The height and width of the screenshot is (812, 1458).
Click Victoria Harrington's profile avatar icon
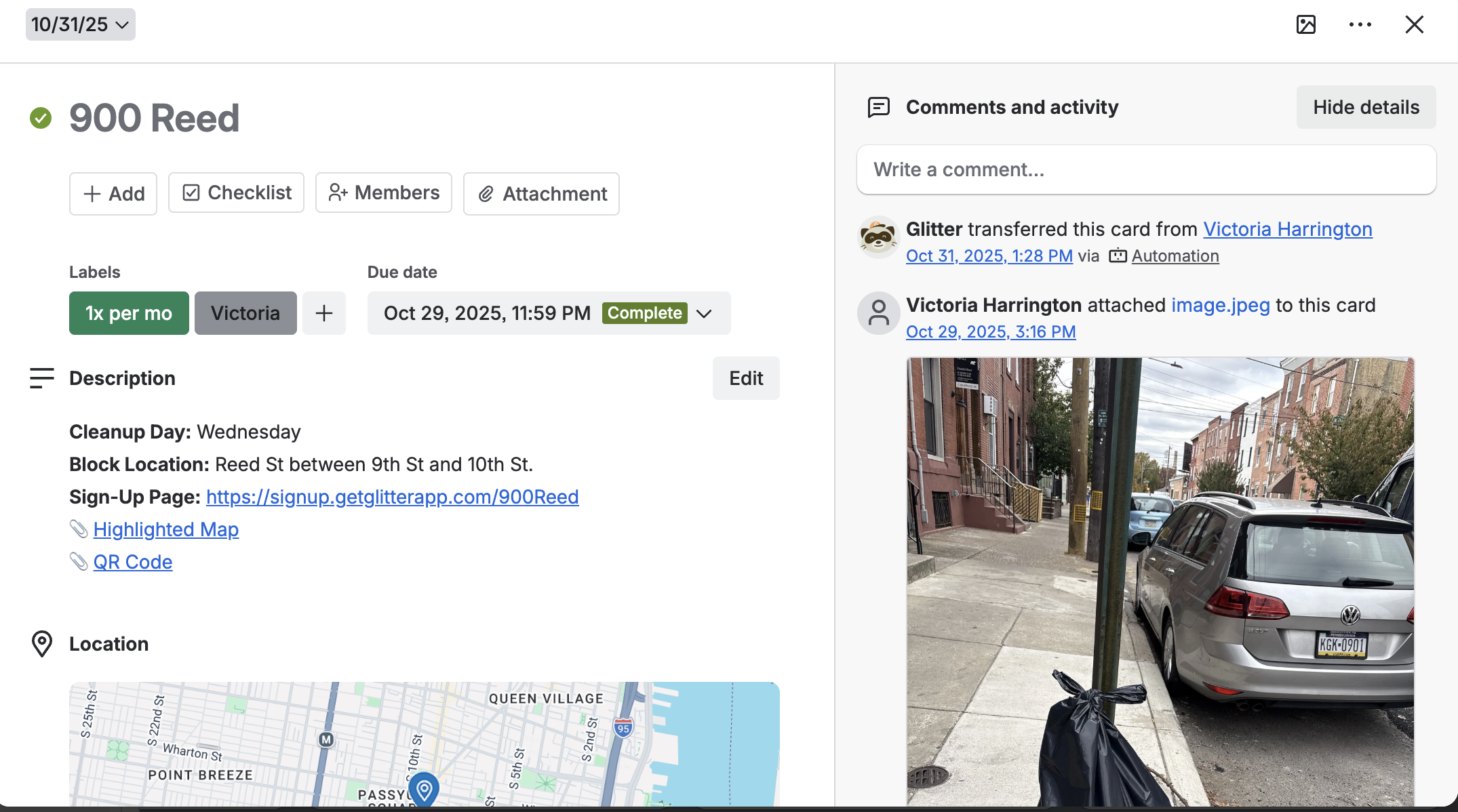click(878, 313)
